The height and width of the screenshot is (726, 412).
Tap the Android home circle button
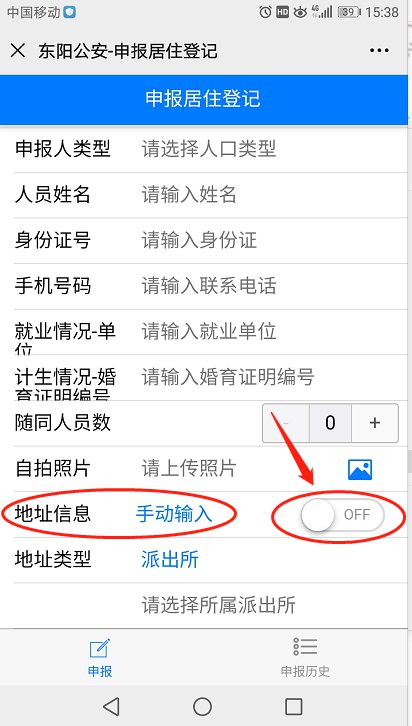tap(202, 707)
